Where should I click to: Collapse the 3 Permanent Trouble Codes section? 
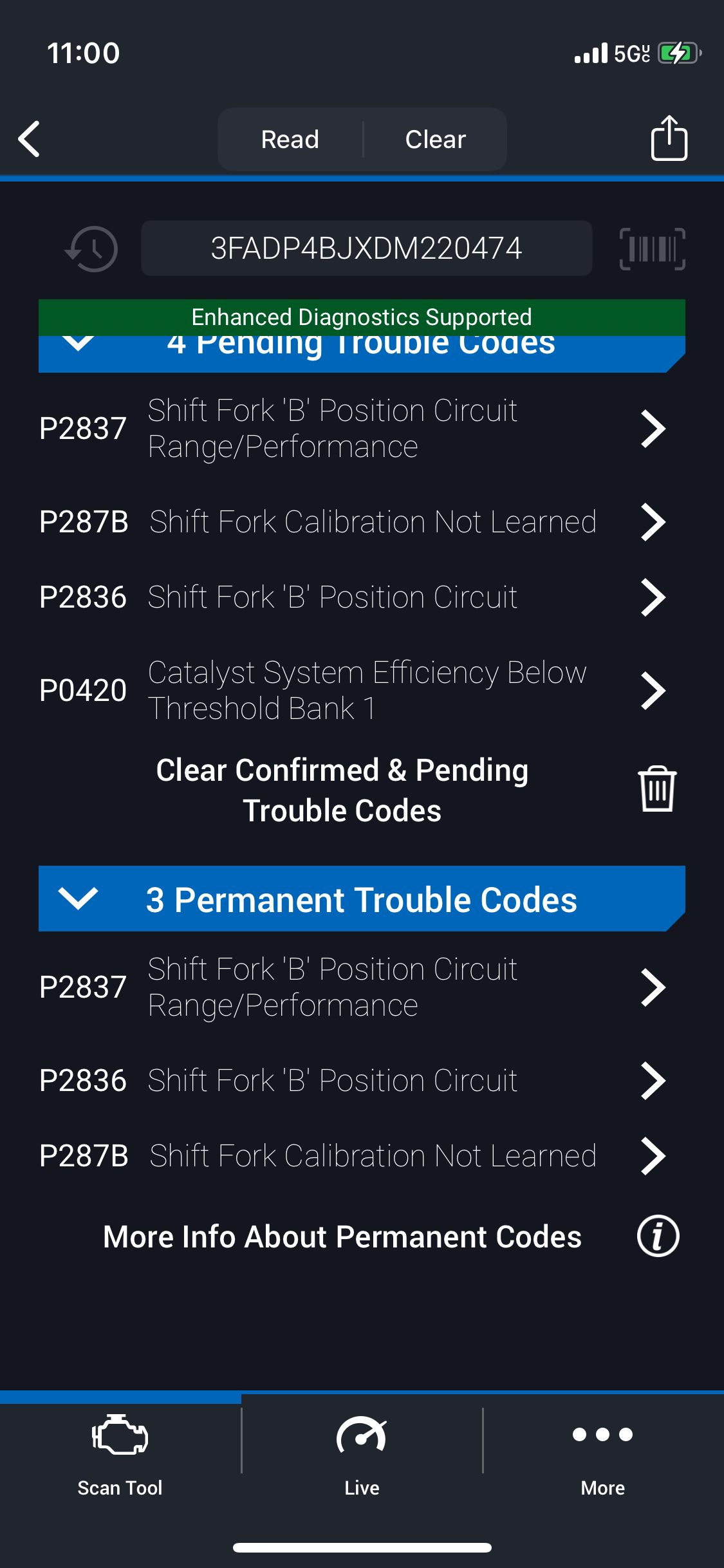79,899
